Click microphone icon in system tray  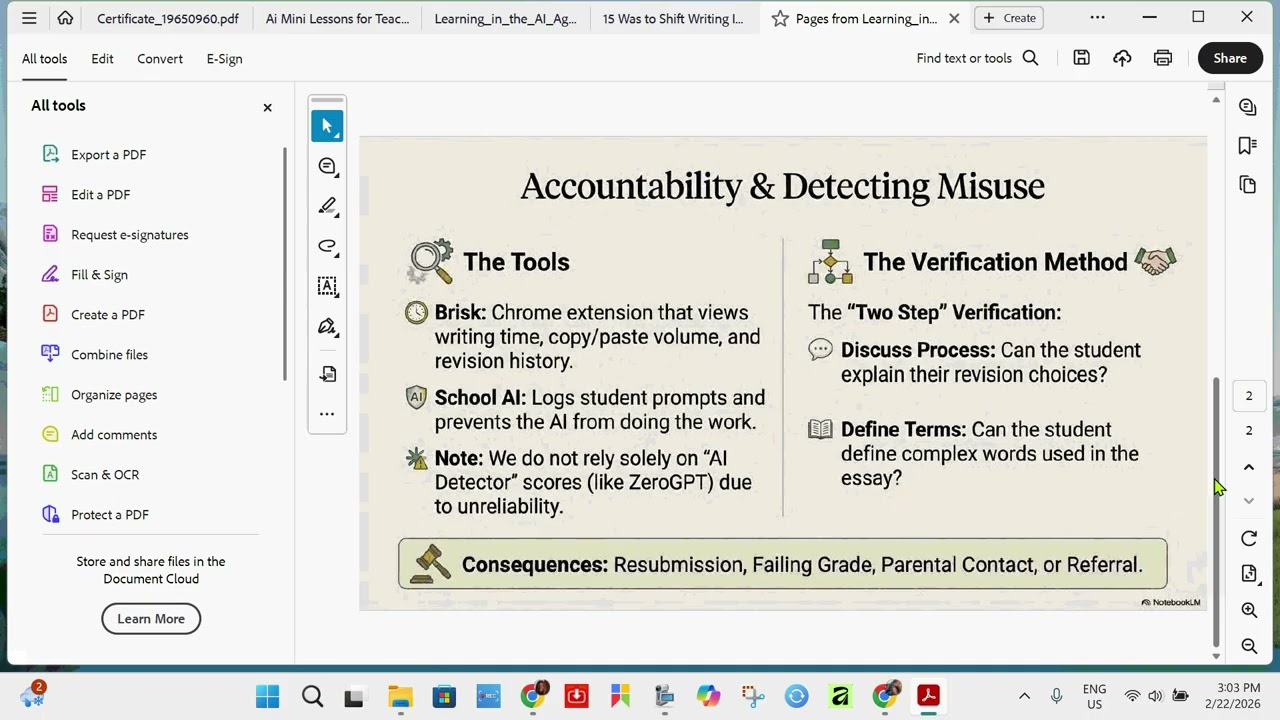click(x=1056, y=696)
